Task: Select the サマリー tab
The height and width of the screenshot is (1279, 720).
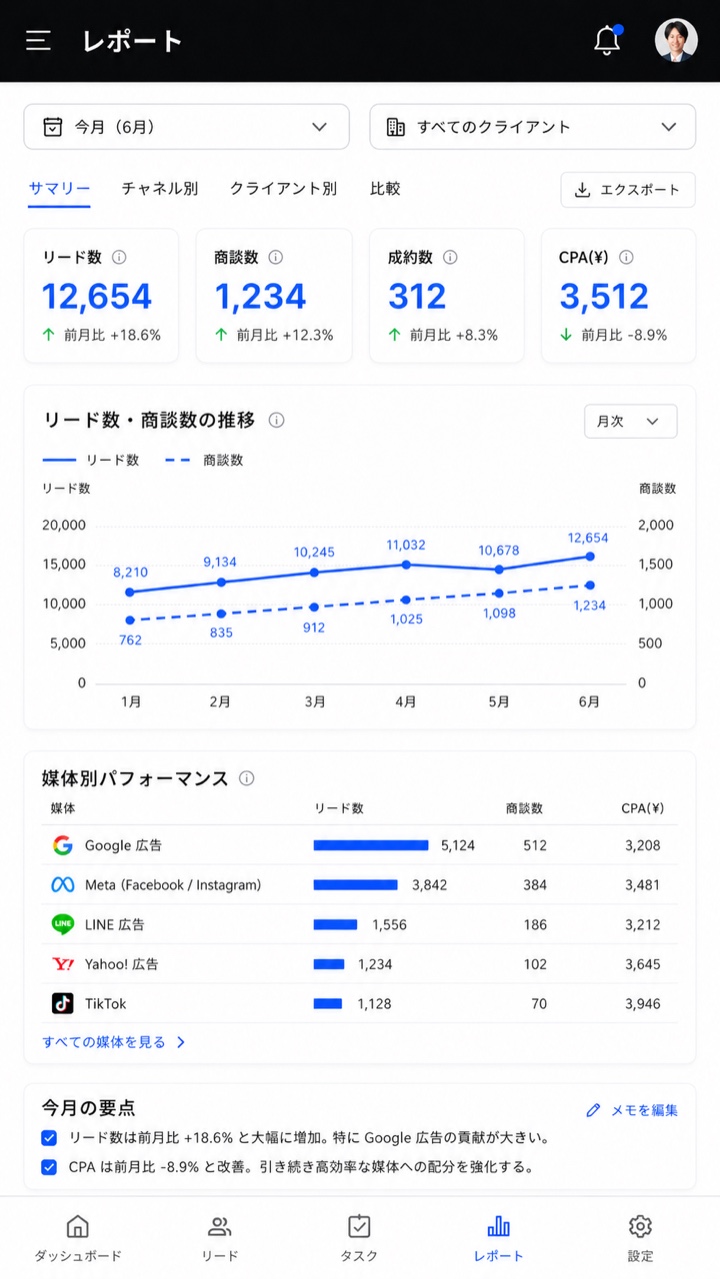Action: (x=59, y=188)
